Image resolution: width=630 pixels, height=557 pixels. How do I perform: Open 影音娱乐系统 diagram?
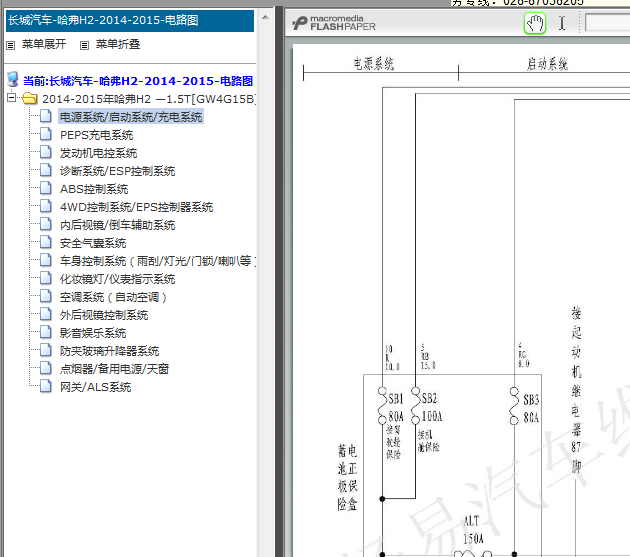93,333
